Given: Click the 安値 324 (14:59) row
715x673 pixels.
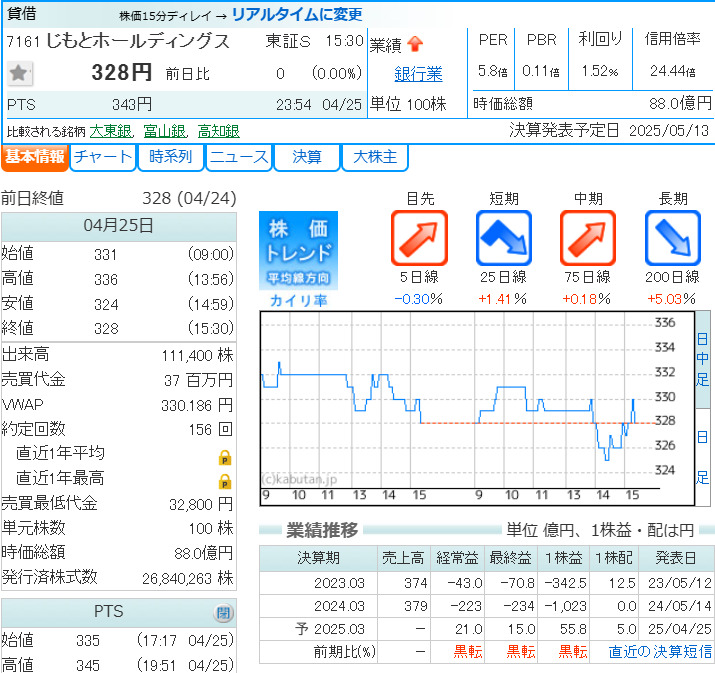Looking at the screenshot, I should coord(118,304).
